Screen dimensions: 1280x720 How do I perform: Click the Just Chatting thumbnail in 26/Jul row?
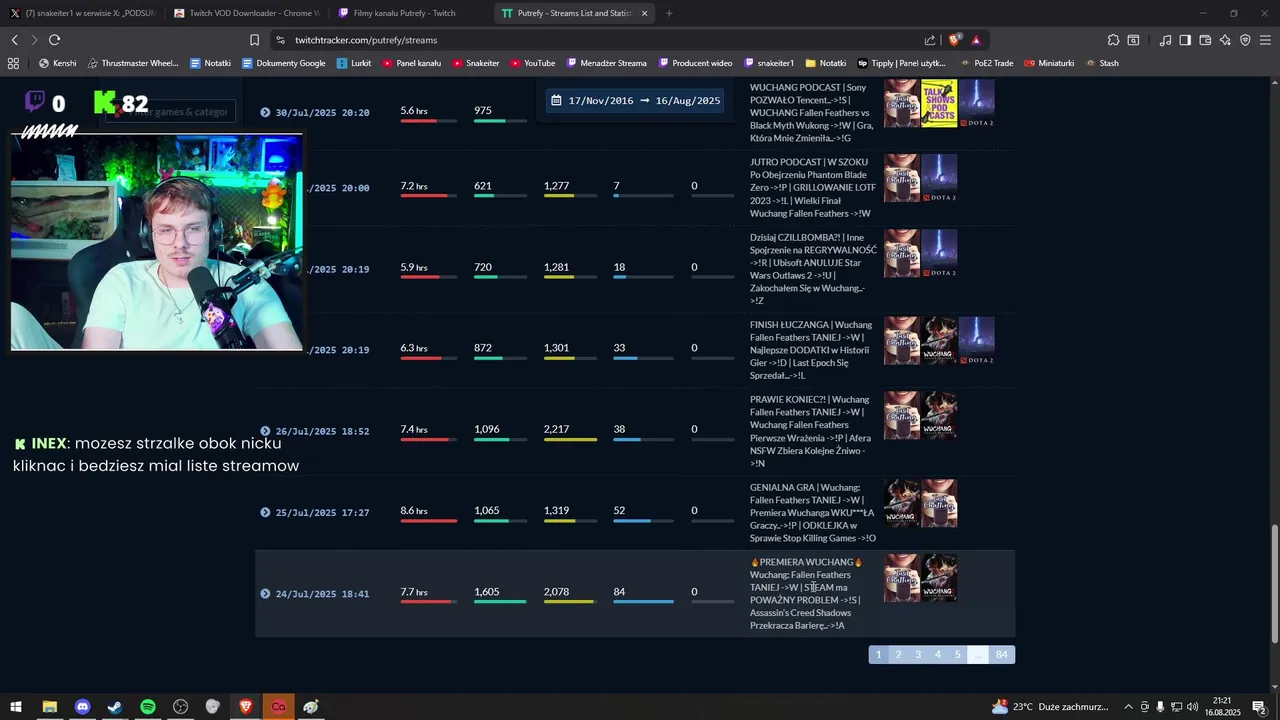[x=901, y=415]
